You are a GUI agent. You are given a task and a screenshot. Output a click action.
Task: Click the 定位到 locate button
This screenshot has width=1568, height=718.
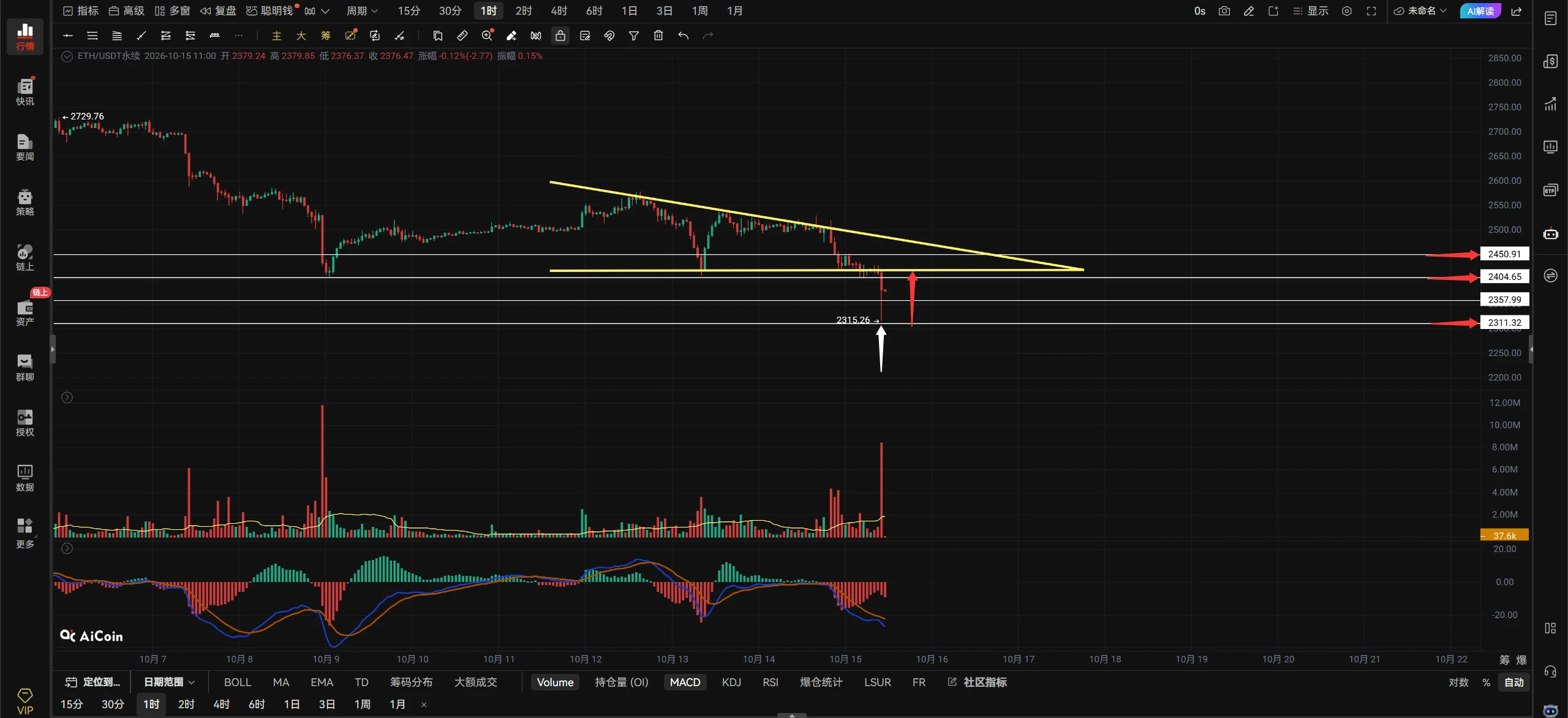click(x=93, y=682)
